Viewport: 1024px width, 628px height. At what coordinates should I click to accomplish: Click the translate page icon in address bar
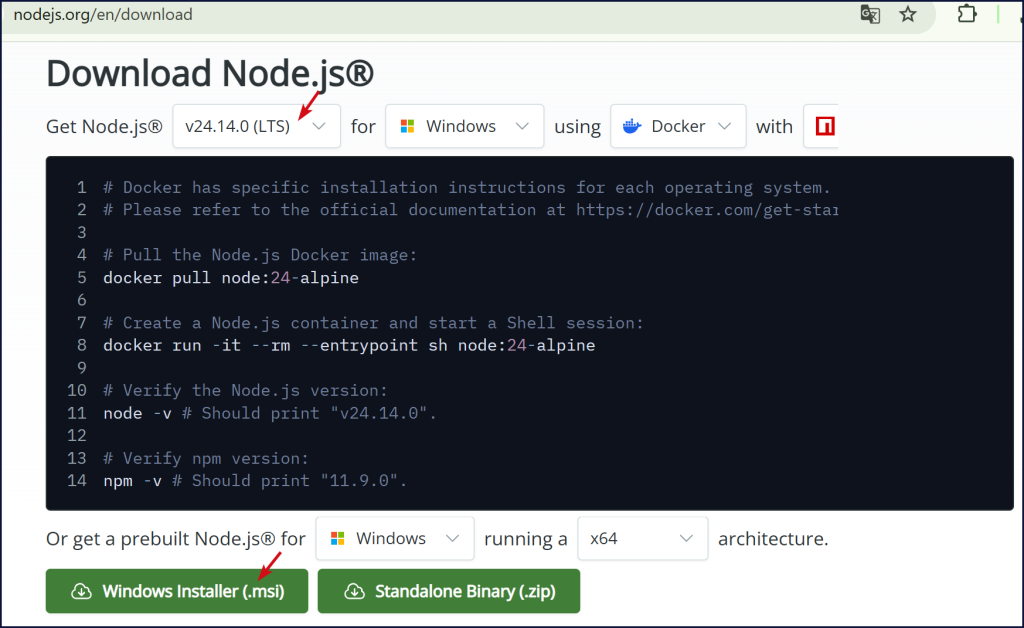871,15
